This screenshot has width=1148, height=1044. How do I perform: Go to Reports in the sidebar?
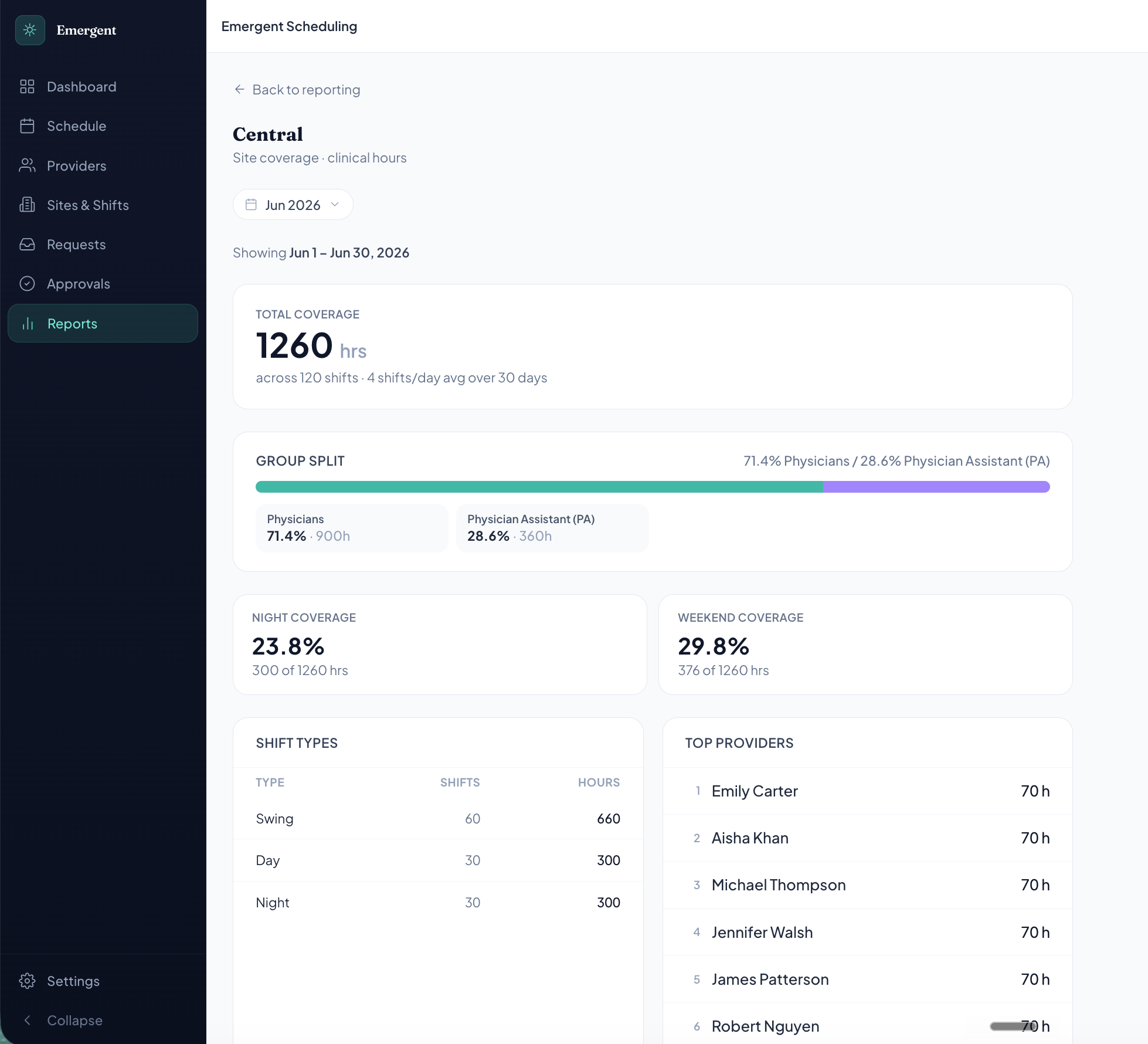coord(103,324)
